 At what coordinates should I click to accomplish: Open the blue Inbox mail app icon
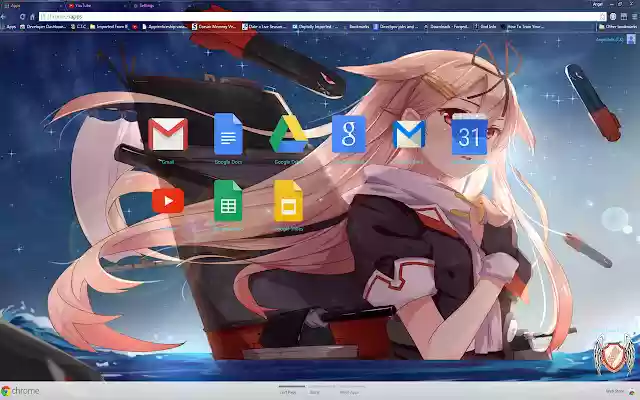click(x=409, y=134)
